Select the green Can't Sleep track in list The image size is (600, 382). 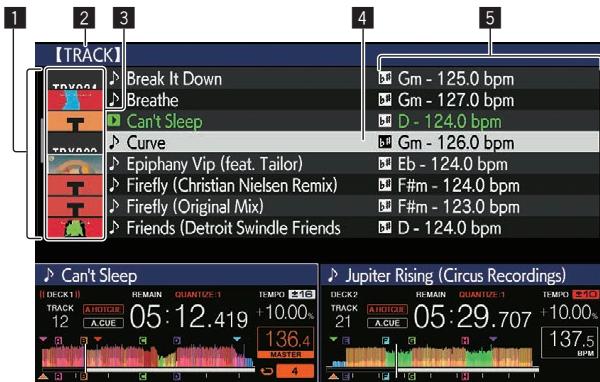(x=352, y=121)
